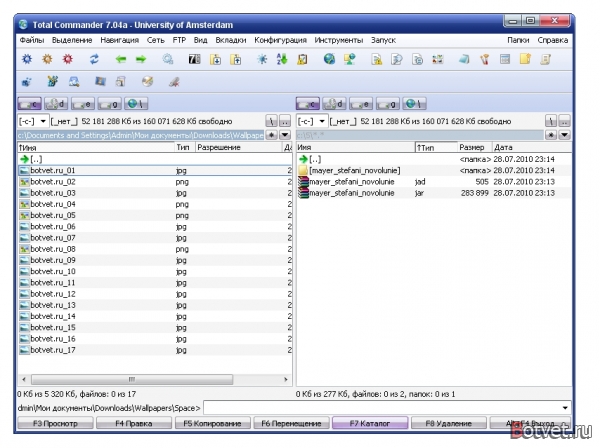Click F8 Удаление button
The image size is (600, 448).
point(448,424)
